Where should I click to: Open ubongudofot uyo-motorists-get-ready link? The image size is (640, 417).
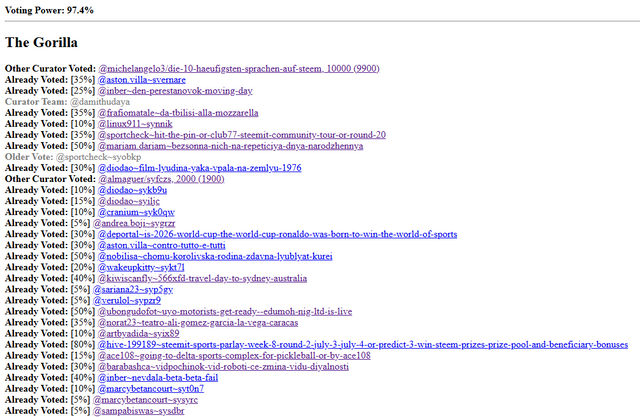click(225, 311)
